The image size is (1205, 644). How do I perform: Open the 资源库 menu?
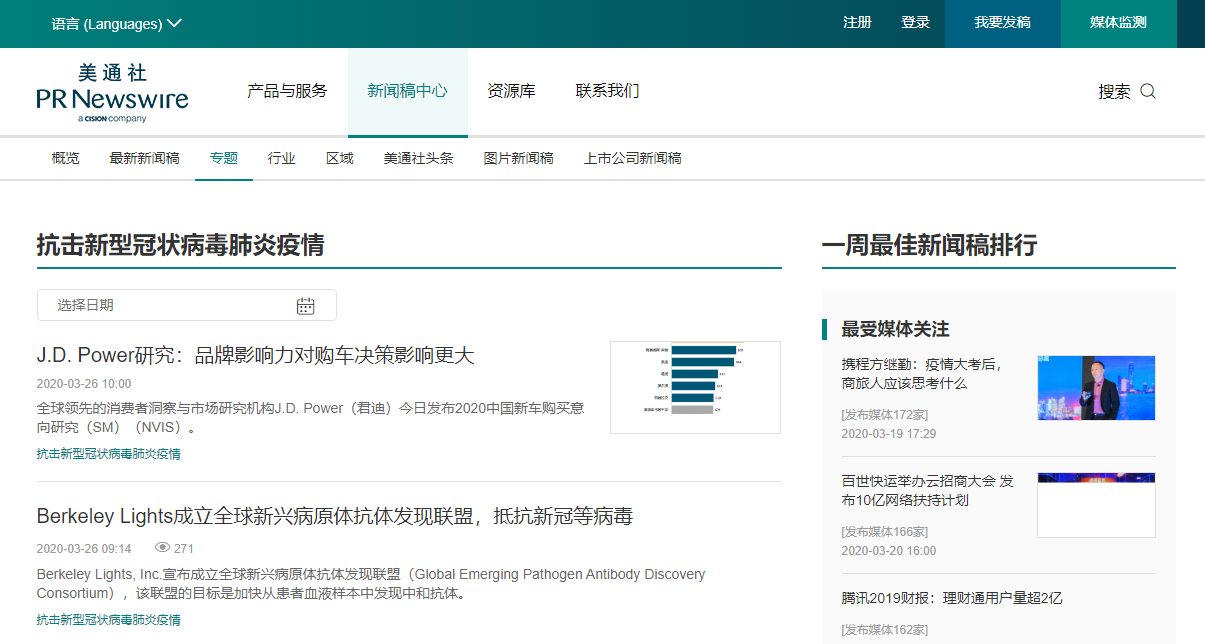pyautogui.click(x=511, y=91)
